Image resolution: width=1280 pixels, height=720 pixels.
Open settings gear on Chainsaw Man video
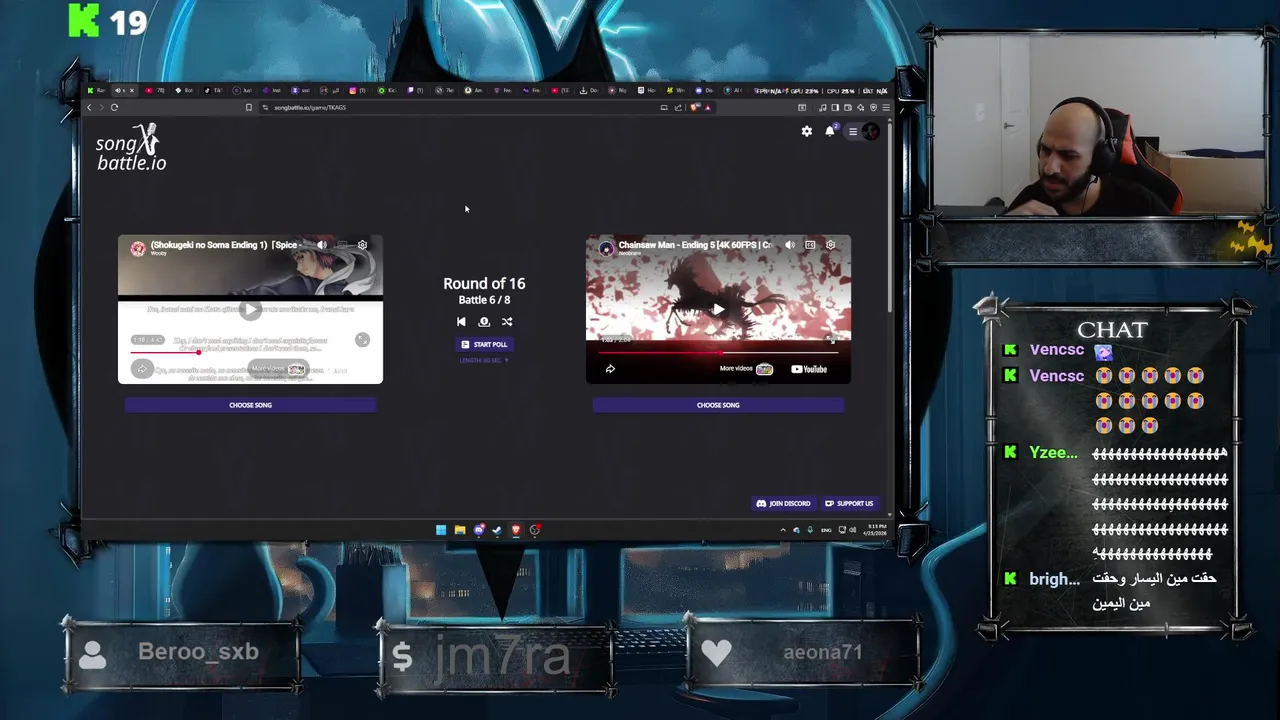[x=830, y=245]
